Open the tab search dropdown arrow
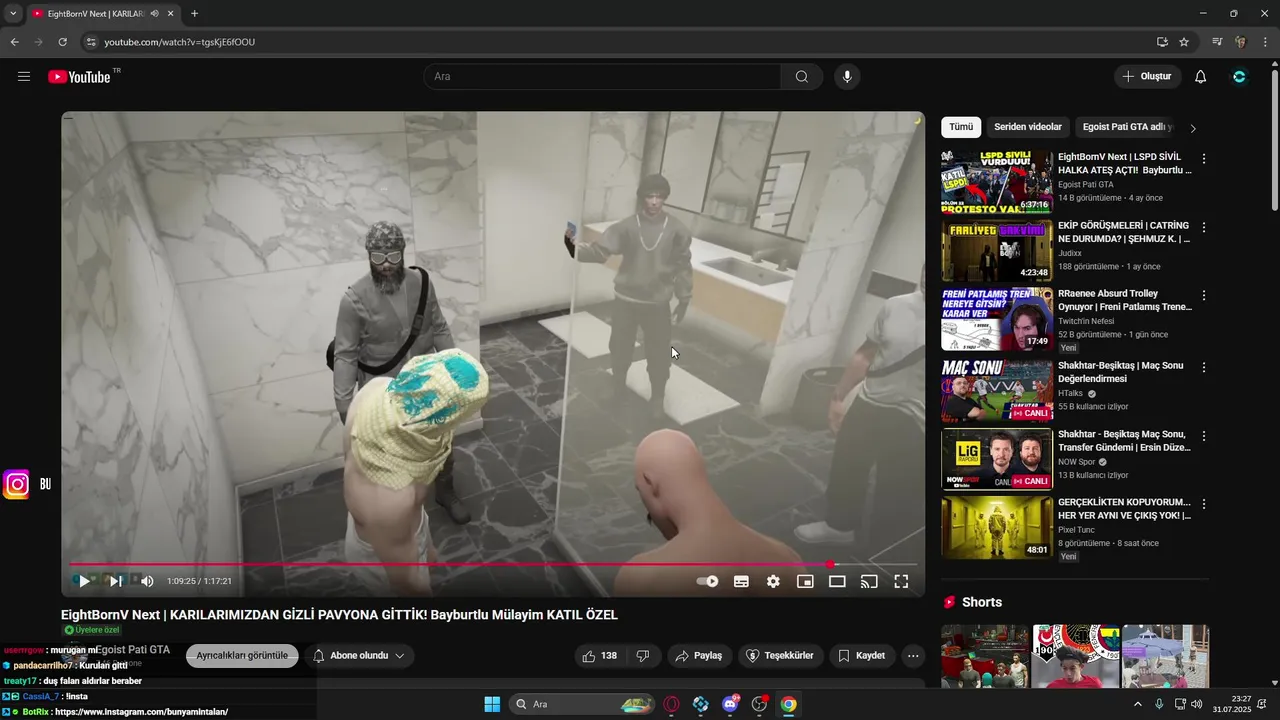The height and width of the screenshot is (720, 1280). (x=13, y=14)
